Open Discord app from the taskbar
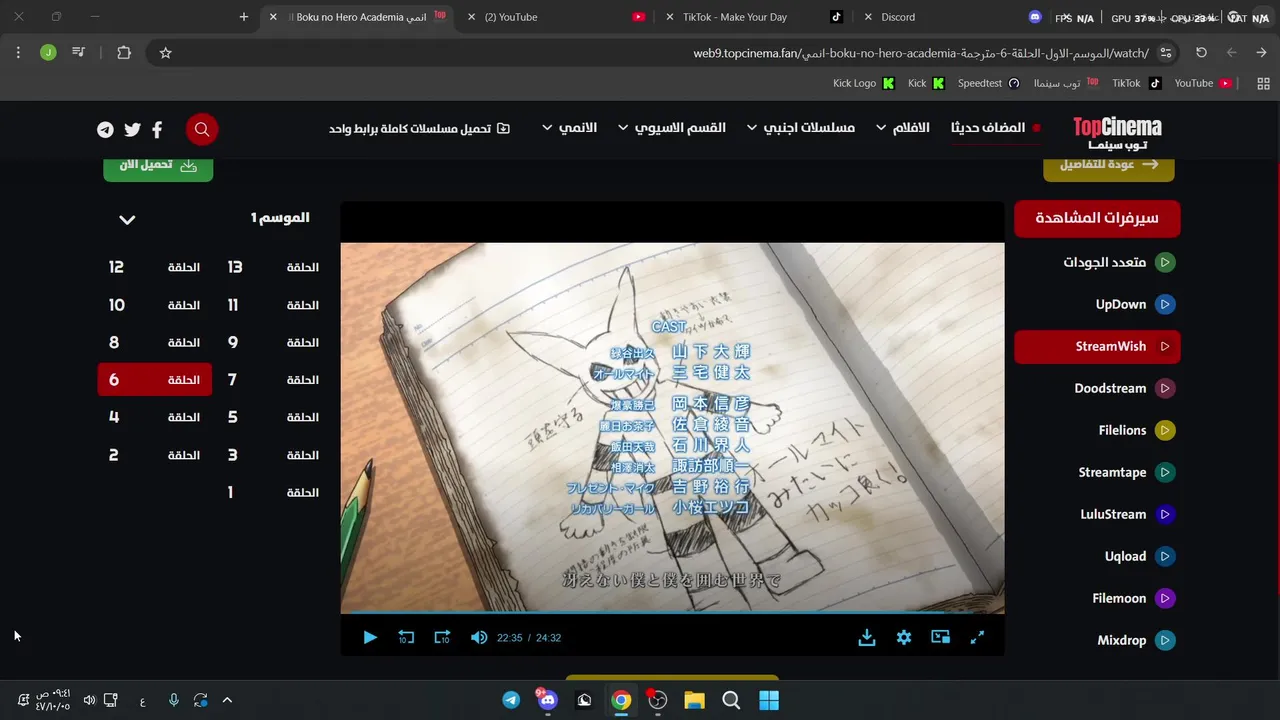Image resolution: width=1280 pixels, height=720 pixels. point(547,700)
